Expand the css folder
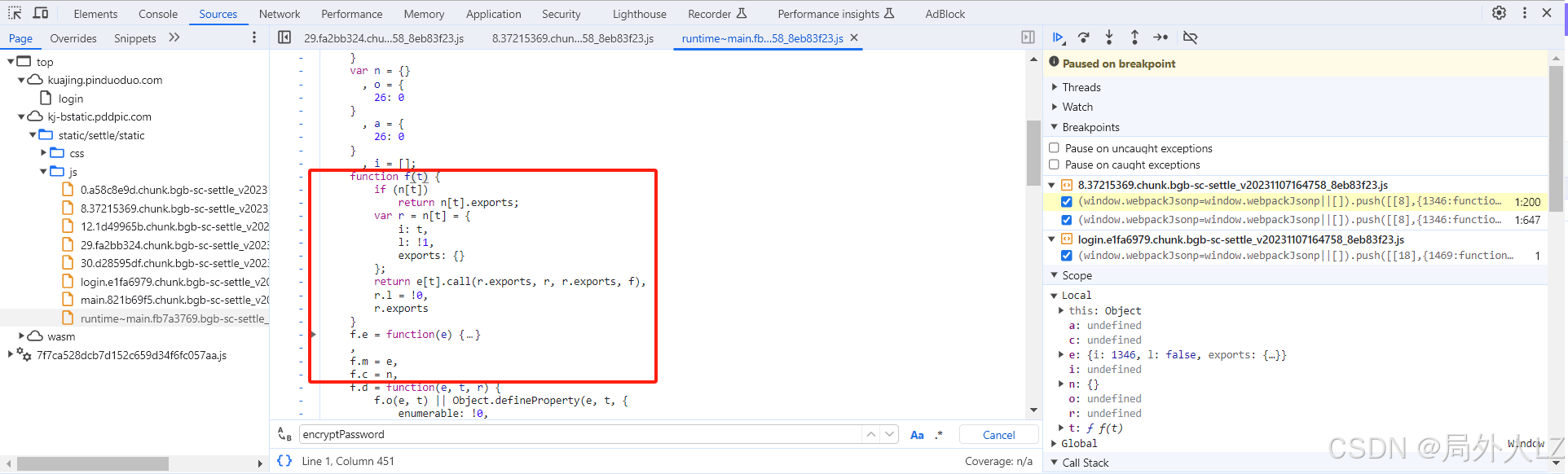 coord(44,153)
